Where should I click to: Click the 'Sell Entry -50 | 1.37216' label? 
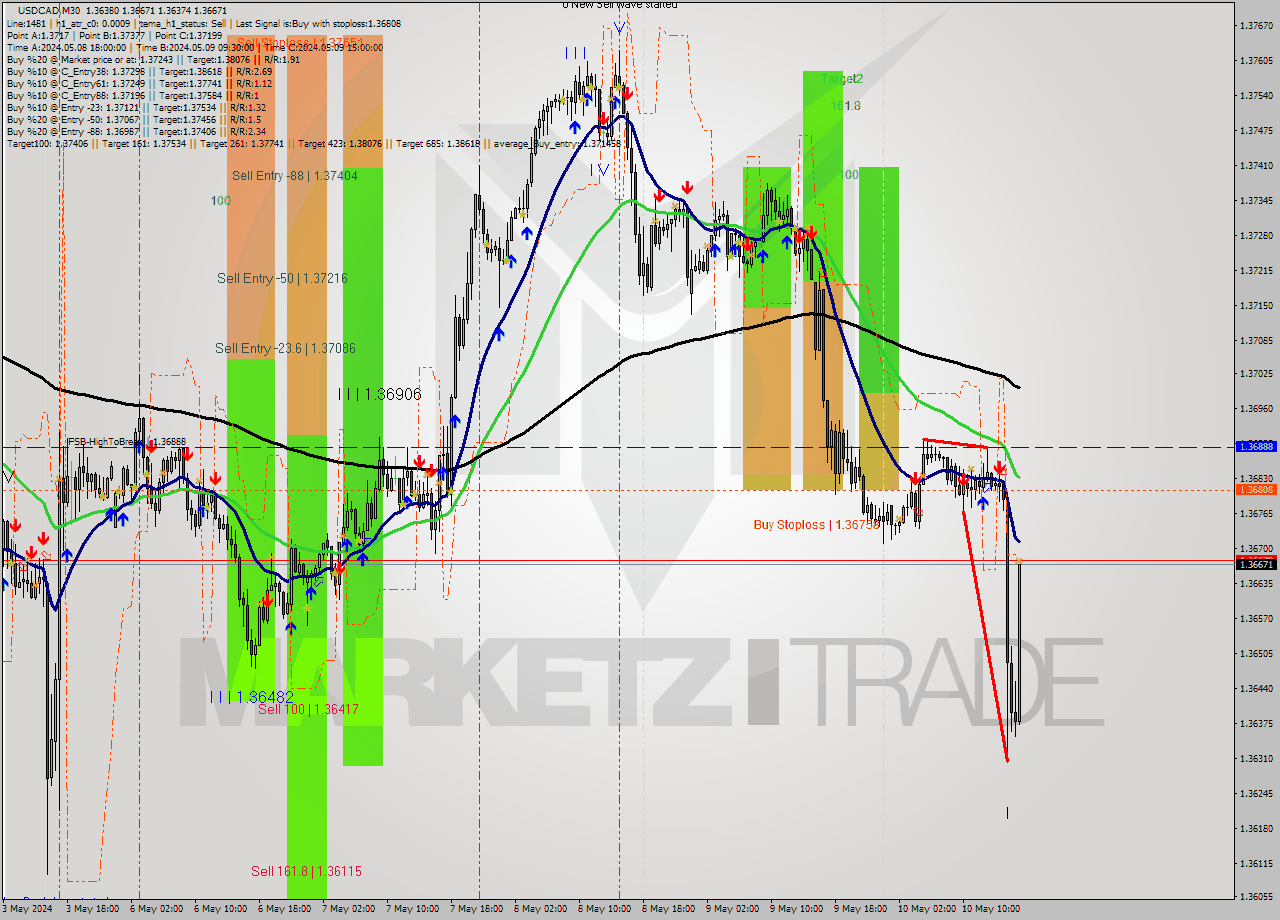282,278
